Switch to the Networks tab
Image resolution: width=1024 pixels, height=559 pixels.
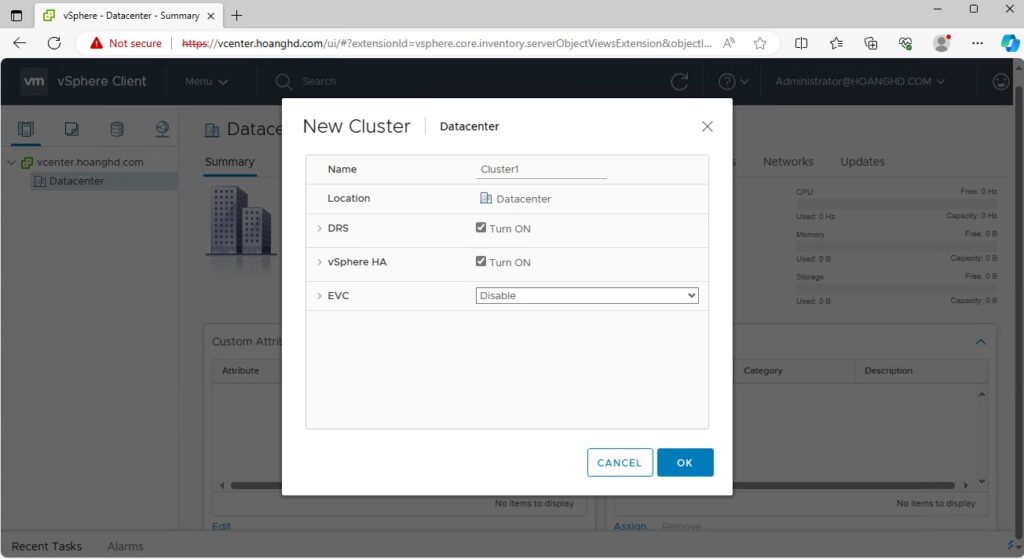788,162
